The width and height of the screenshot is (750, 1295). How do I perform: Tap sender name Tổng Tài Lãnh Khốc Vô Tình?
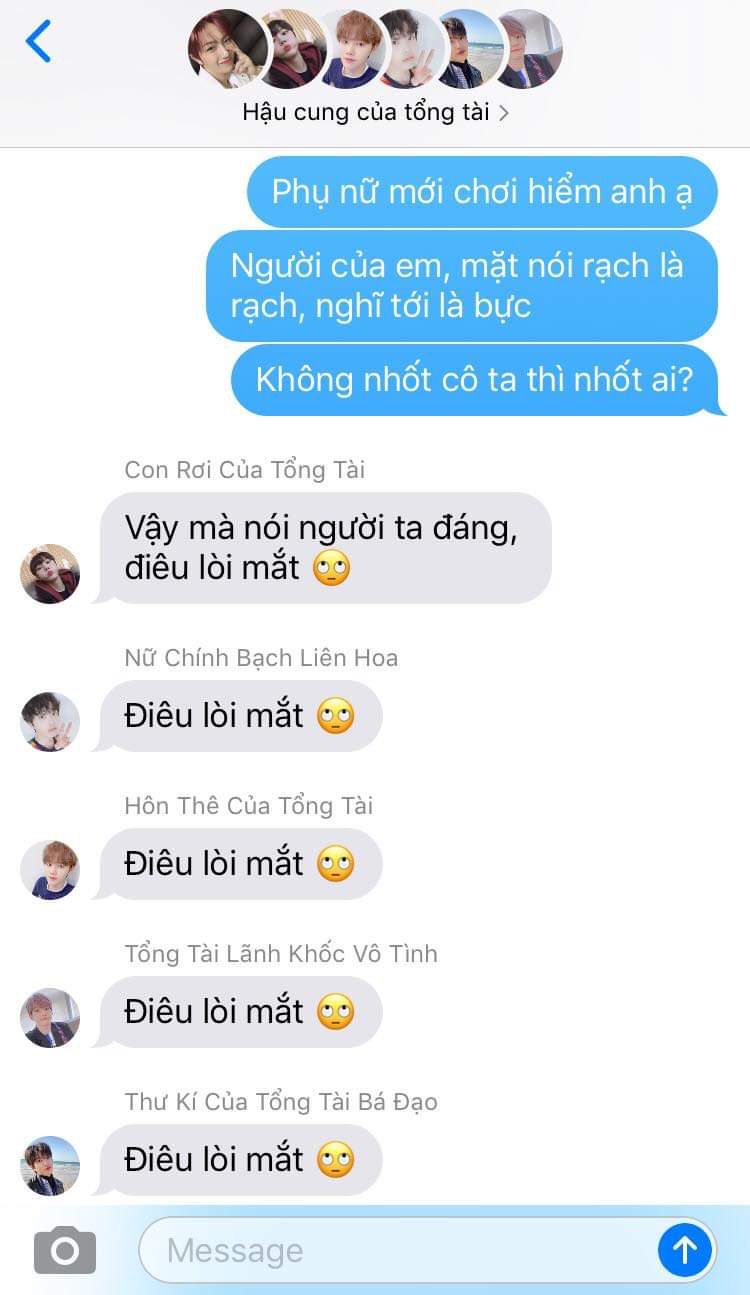(281, 953)
